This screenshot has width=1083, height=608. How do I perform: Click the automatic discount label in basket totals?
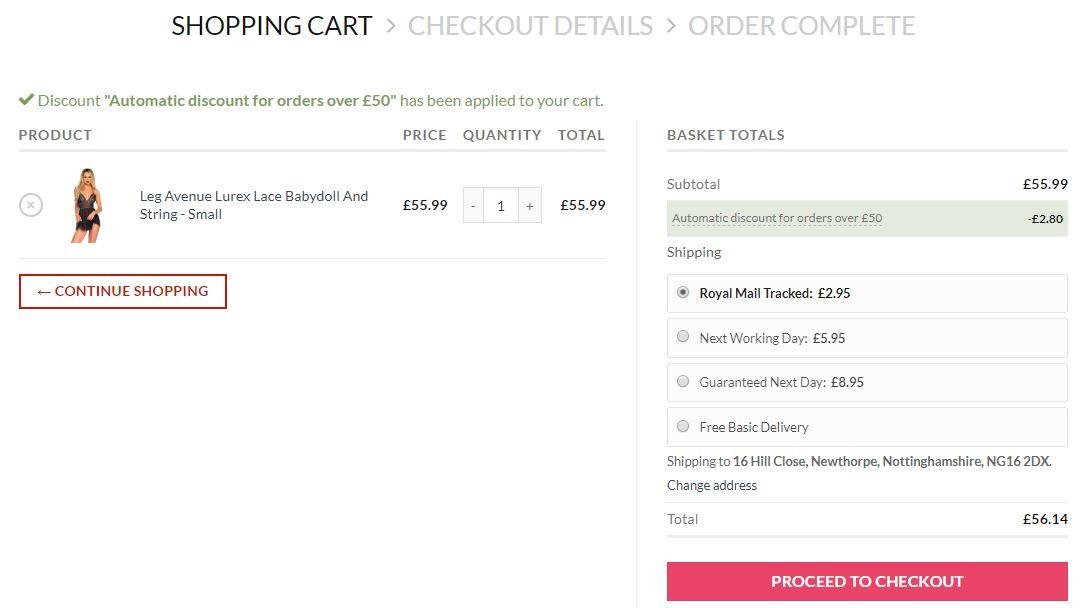[777, 218]
